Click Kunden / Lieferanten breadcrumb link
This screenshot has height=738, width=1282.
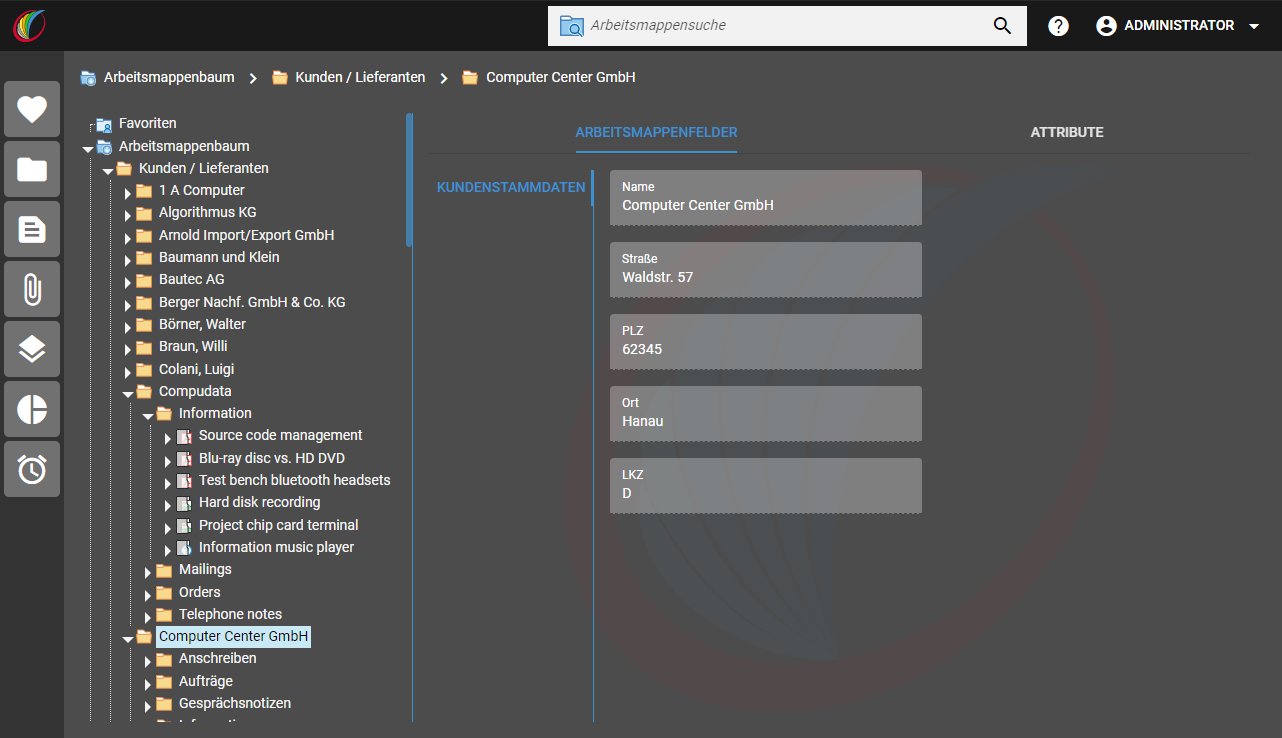click(x=359, y=77)
